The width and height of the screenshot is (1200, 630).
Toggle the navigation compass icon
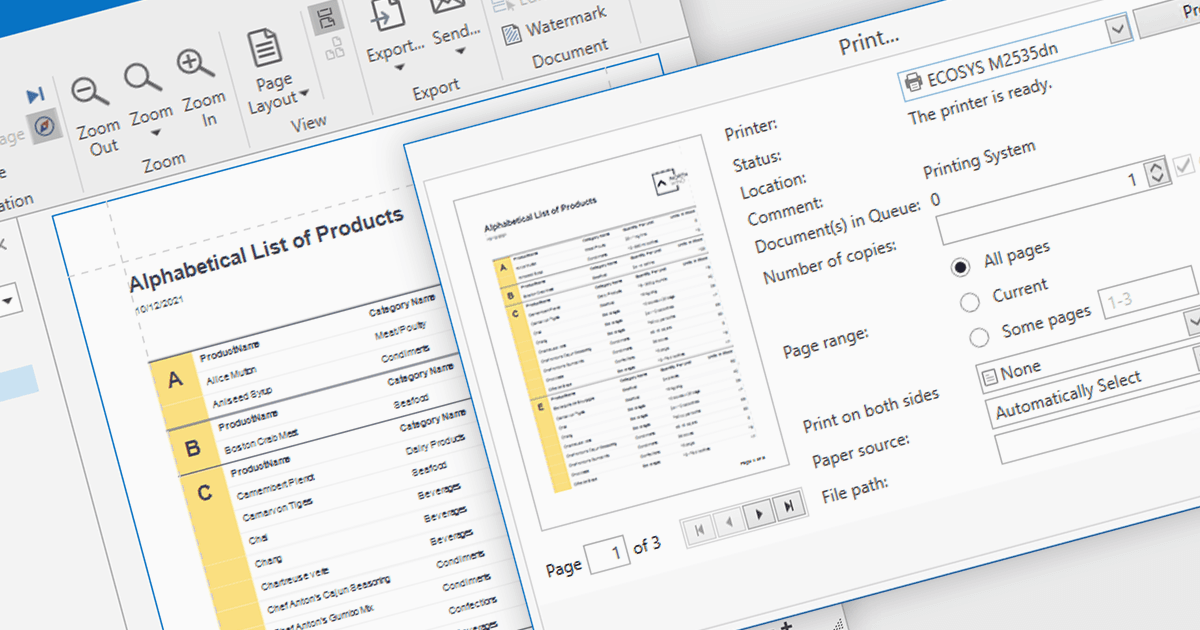pos(46,125)
